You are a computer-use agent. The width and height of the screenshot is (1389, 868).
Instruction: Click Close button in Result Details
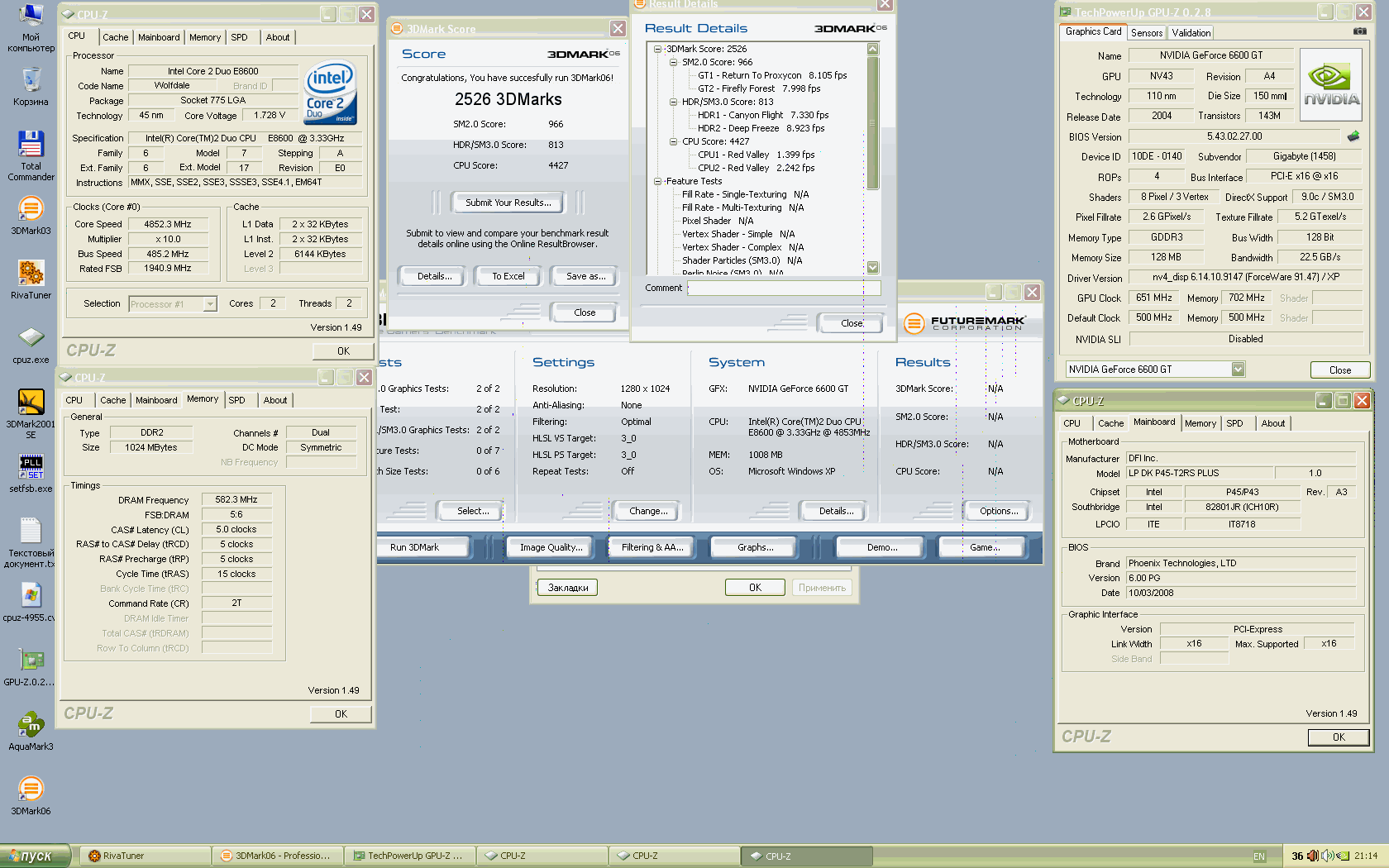[x=851, y=323]
